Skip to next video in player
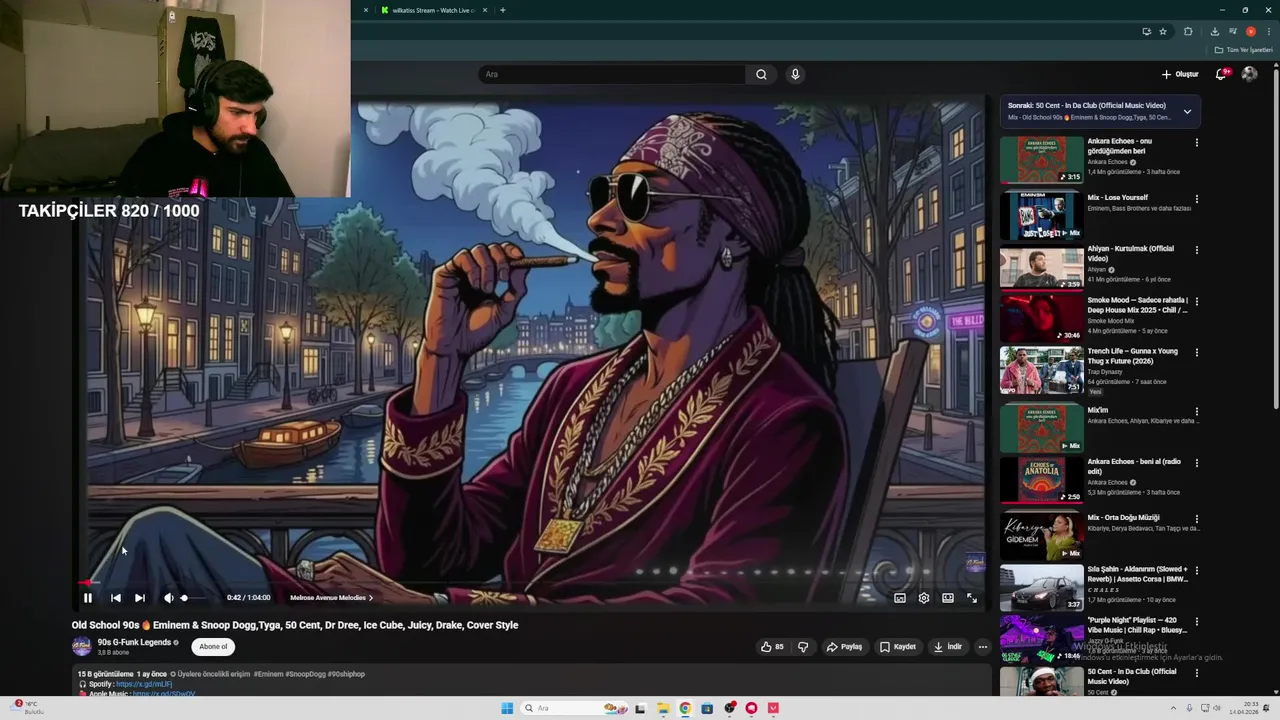 (x=140, y=598)
